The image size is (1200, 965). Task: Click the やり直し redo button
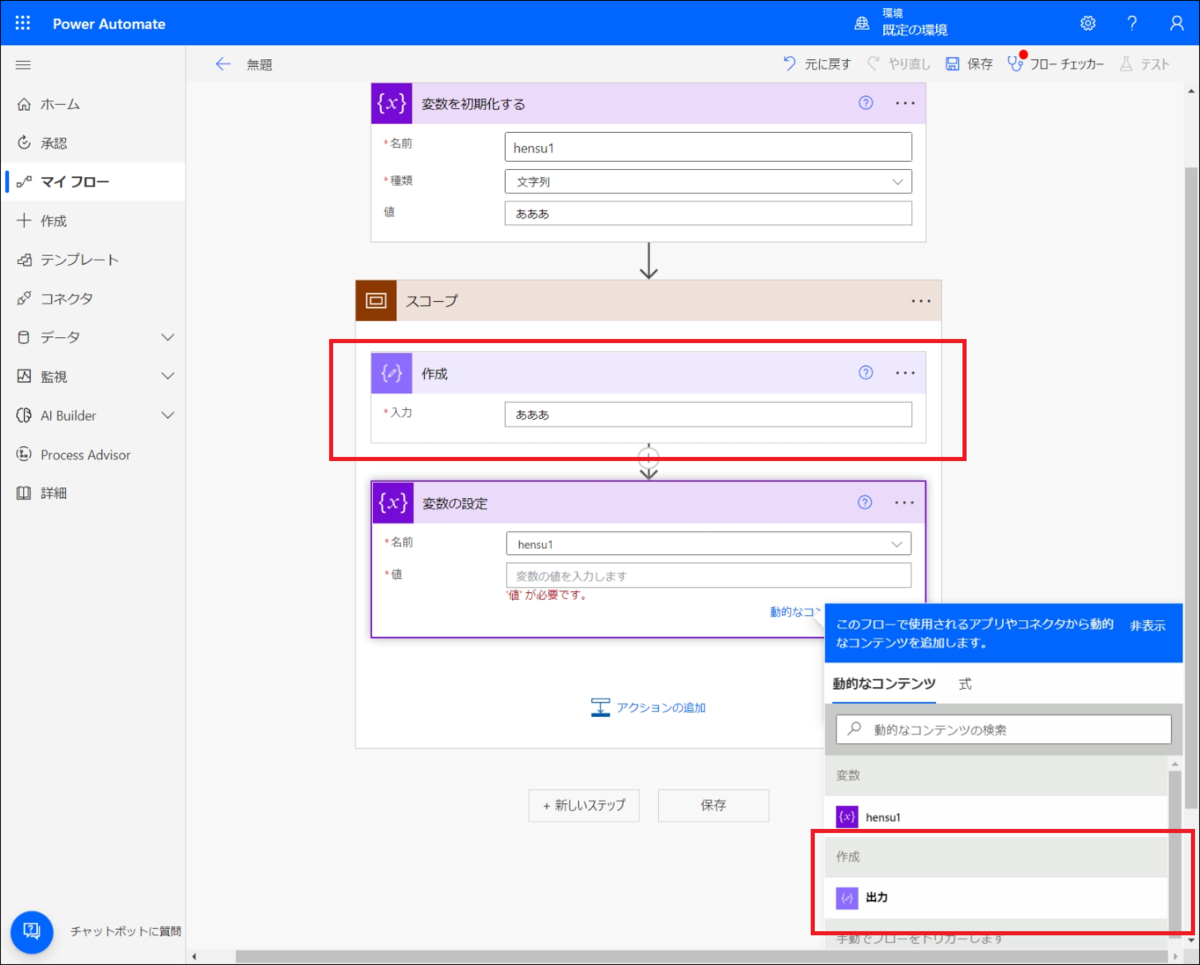pos(898,64)
